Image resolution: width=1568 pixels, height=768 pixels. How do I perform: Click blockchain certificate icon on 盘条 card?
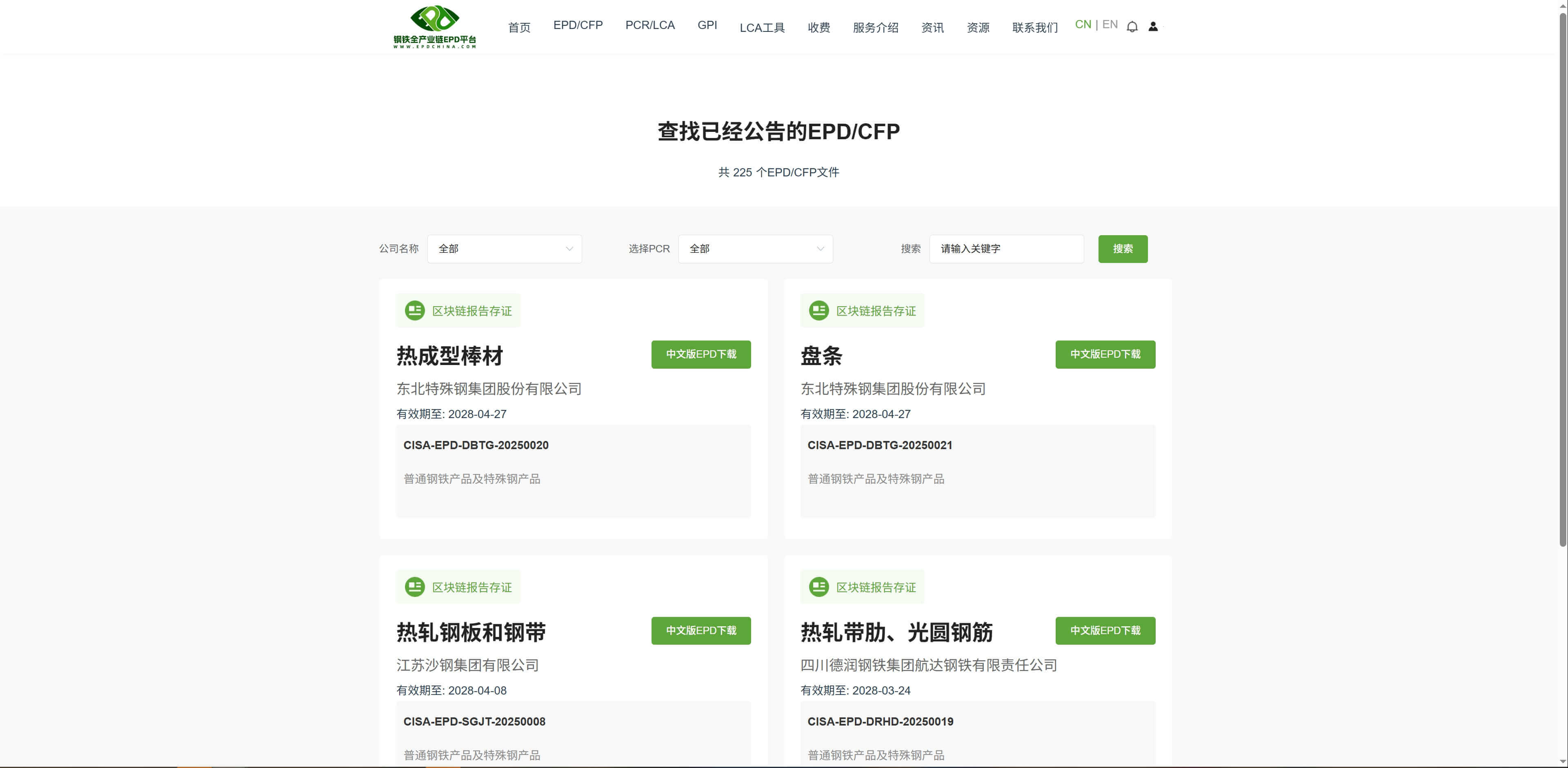click(818, 311)
